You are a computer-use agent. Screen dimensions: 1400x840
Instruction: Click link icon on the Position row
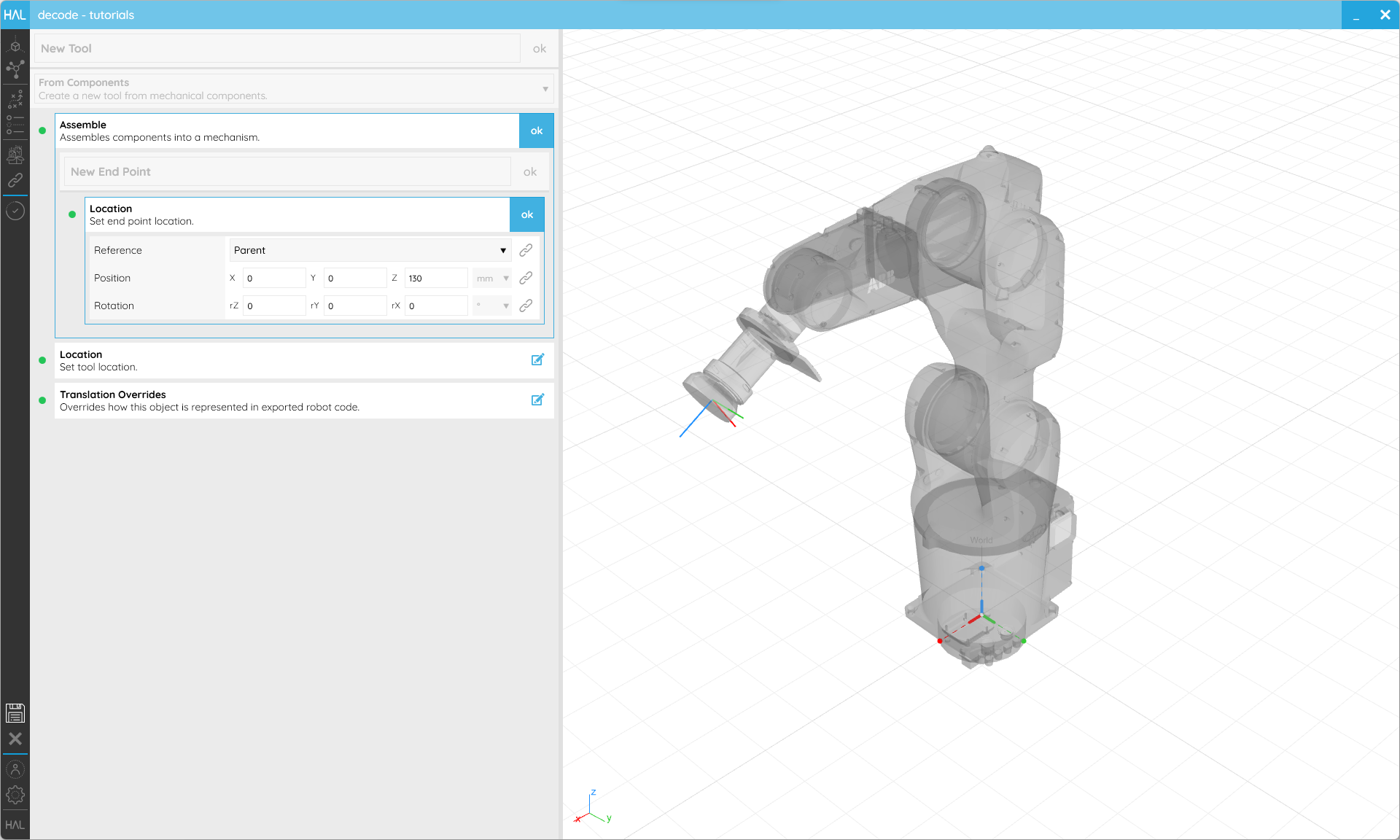pos(526,278)
